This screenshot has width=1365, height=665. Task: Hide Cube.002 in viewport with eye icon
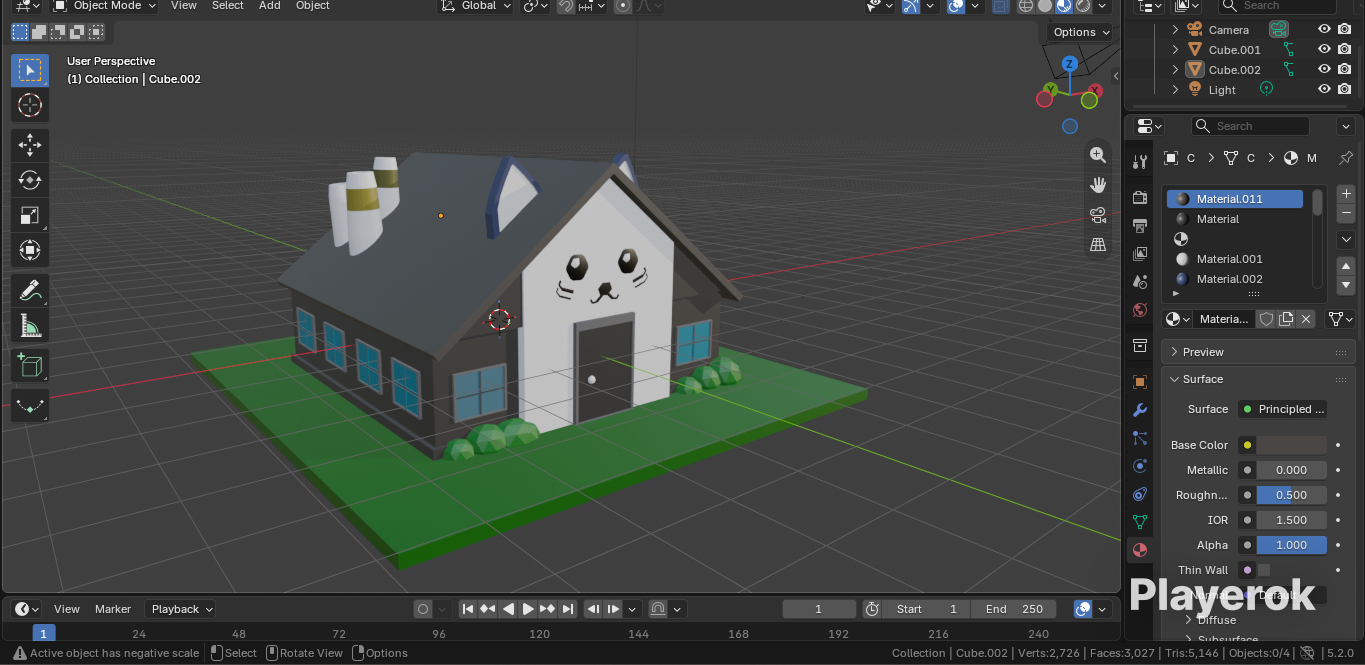(x=1324, y=70)
